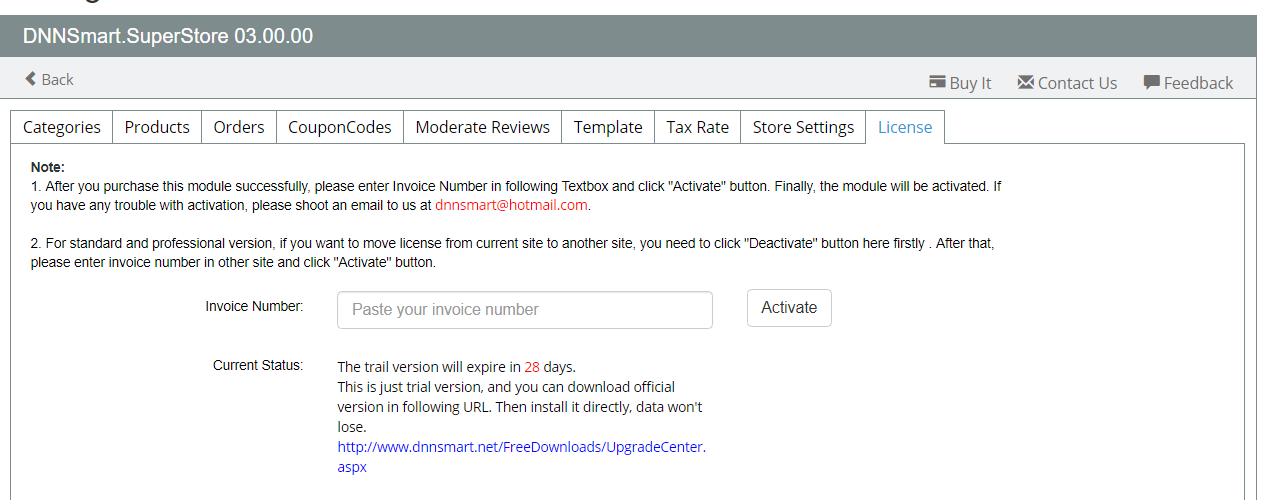The width and height of the screenshot is (1262, 500).
Task: Open the UpgradeCenter download URL
Action: [x=522, y=457]
